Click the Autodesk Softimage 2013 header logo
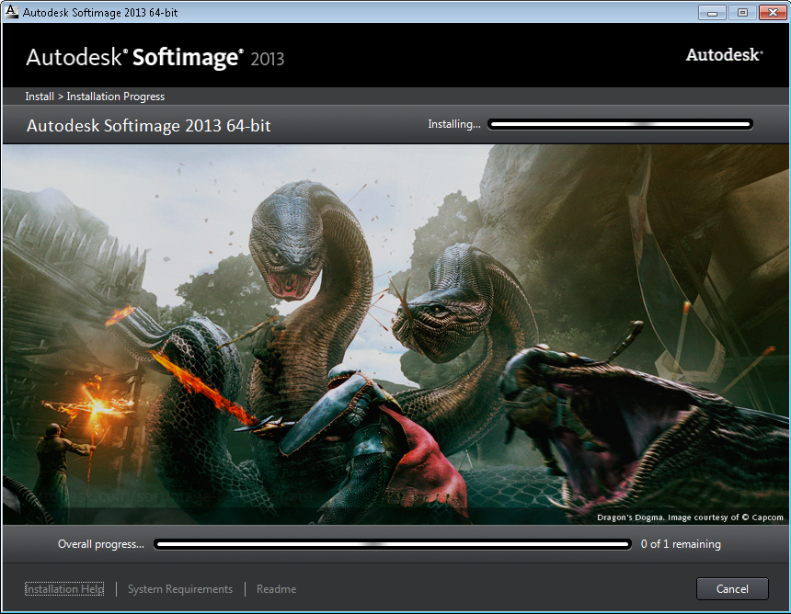Screen dimensions: 791x614 tap(155, 57)
